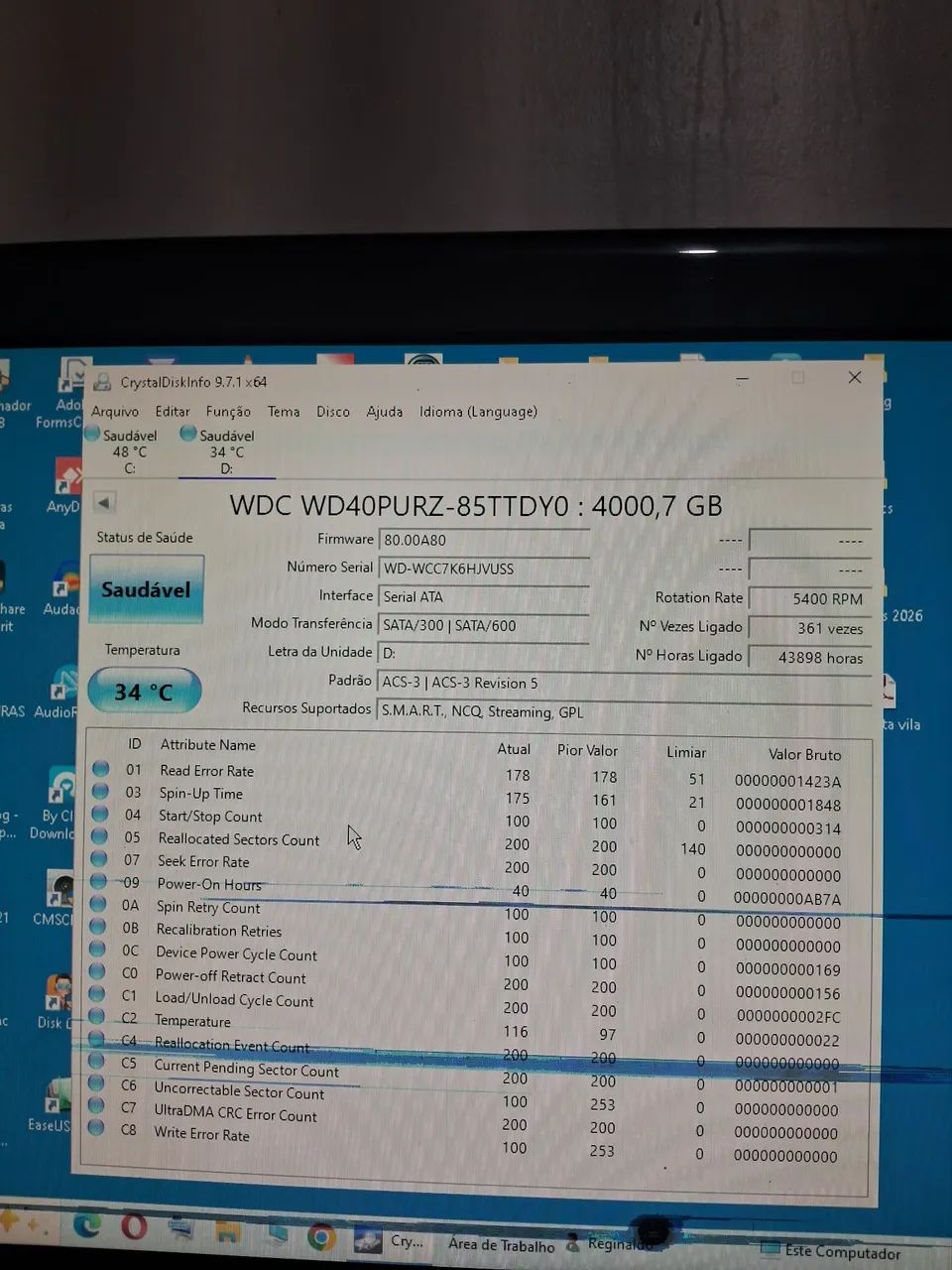Click the Valor Bruto column header

[x=804, y=754]
